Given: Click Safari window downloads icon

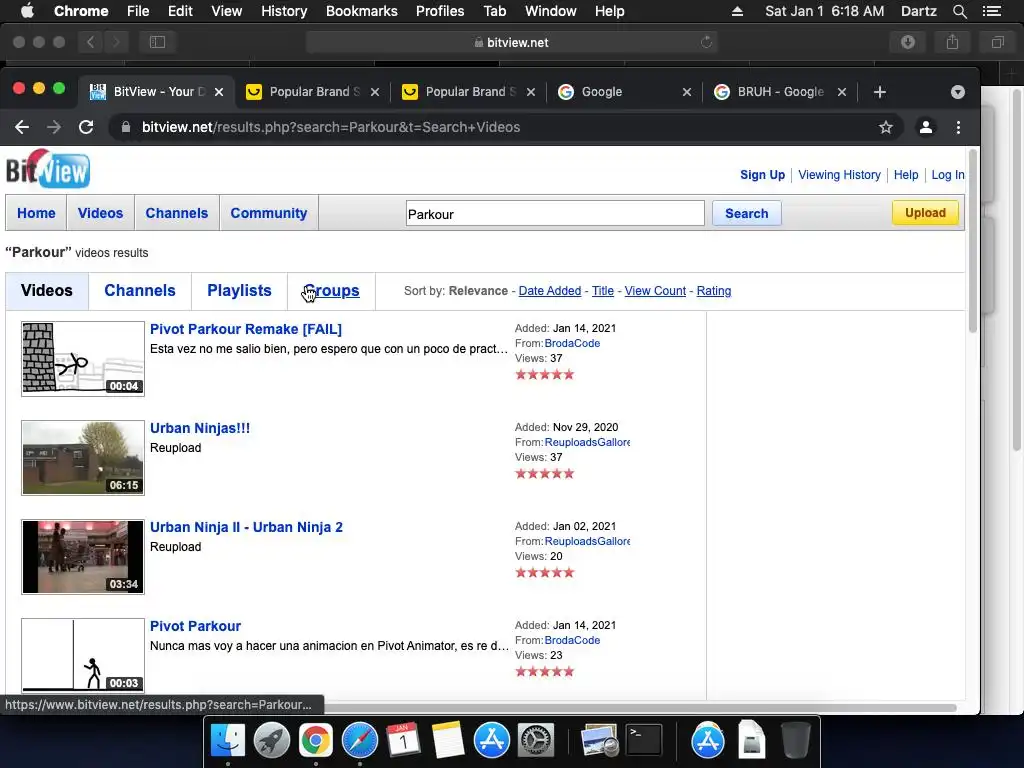Looking at the screenshot, I should pos(908,42).
